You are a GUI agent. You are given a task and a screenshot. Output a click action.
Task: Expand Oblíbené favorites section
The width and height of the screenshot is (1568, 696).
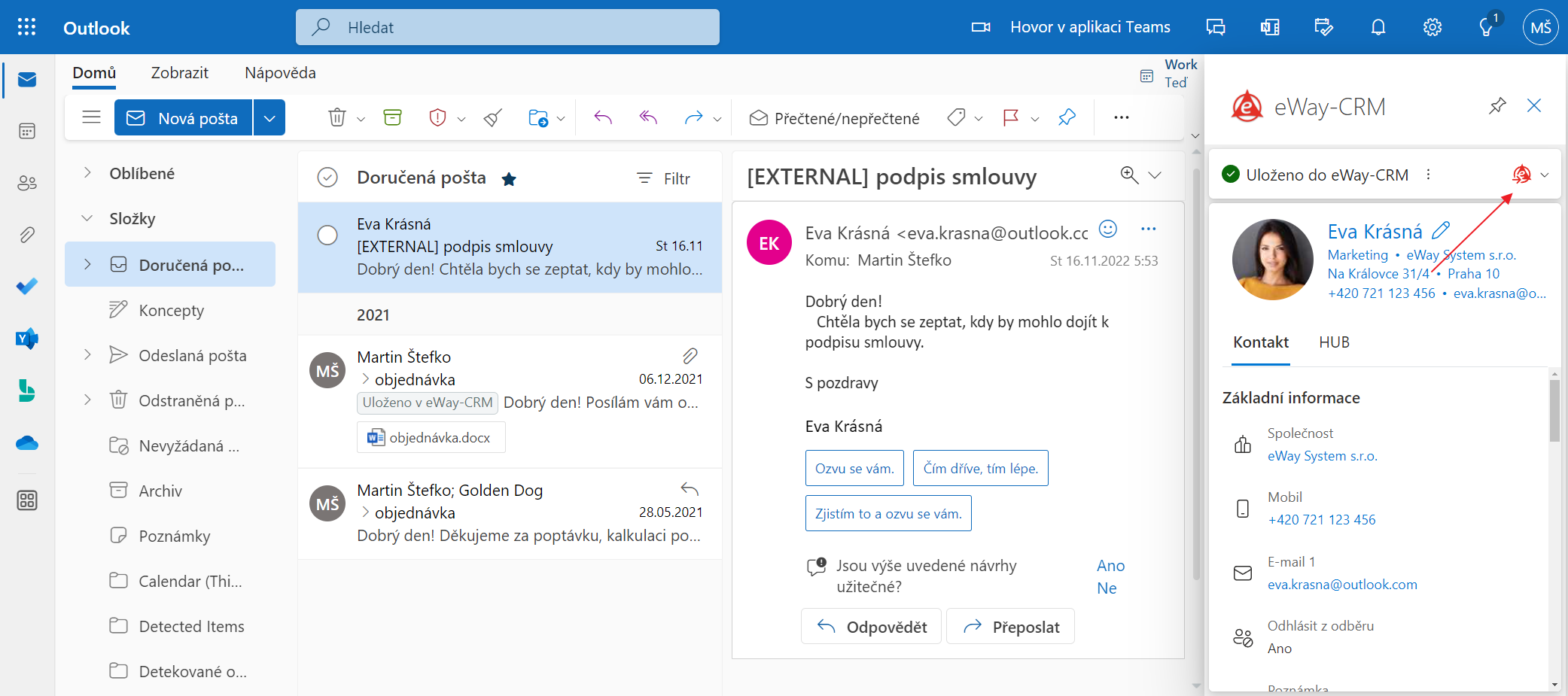87,173
